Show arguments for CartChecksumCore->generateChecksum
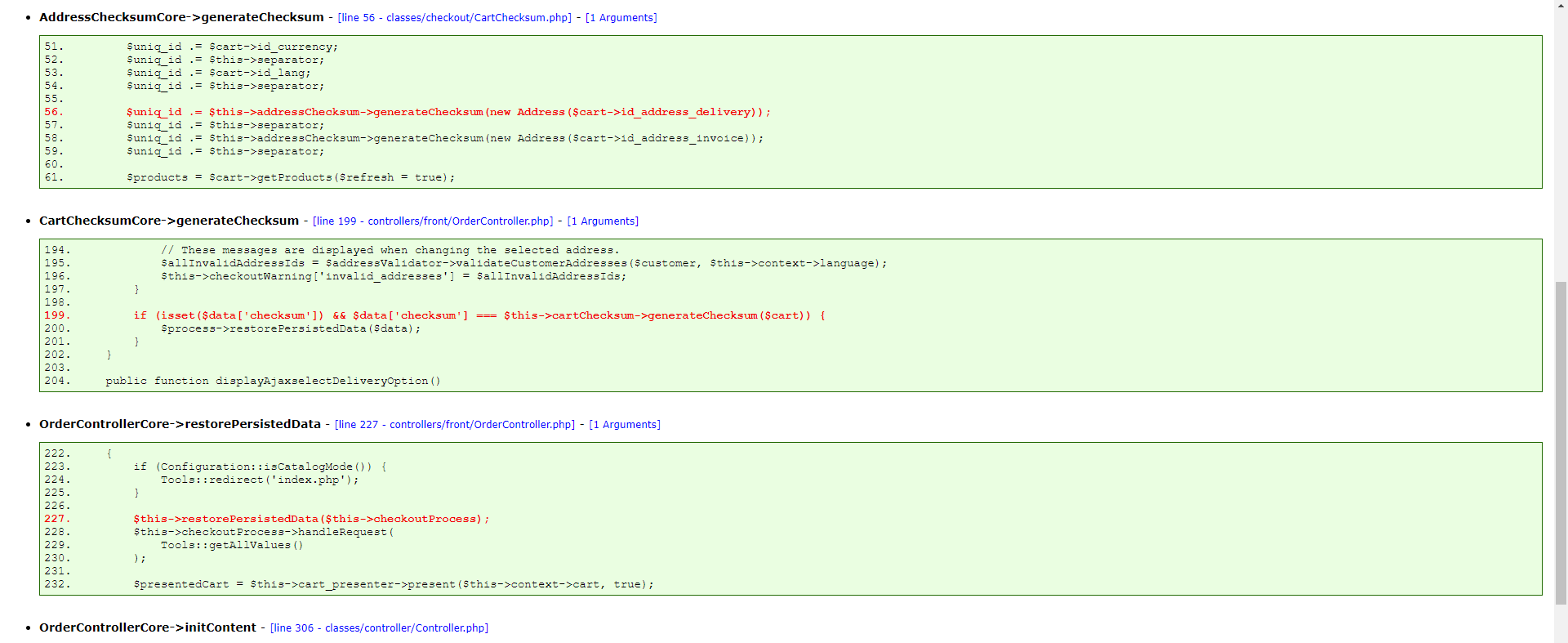This screenshot has height=643, width=1568. click(603, 221)
